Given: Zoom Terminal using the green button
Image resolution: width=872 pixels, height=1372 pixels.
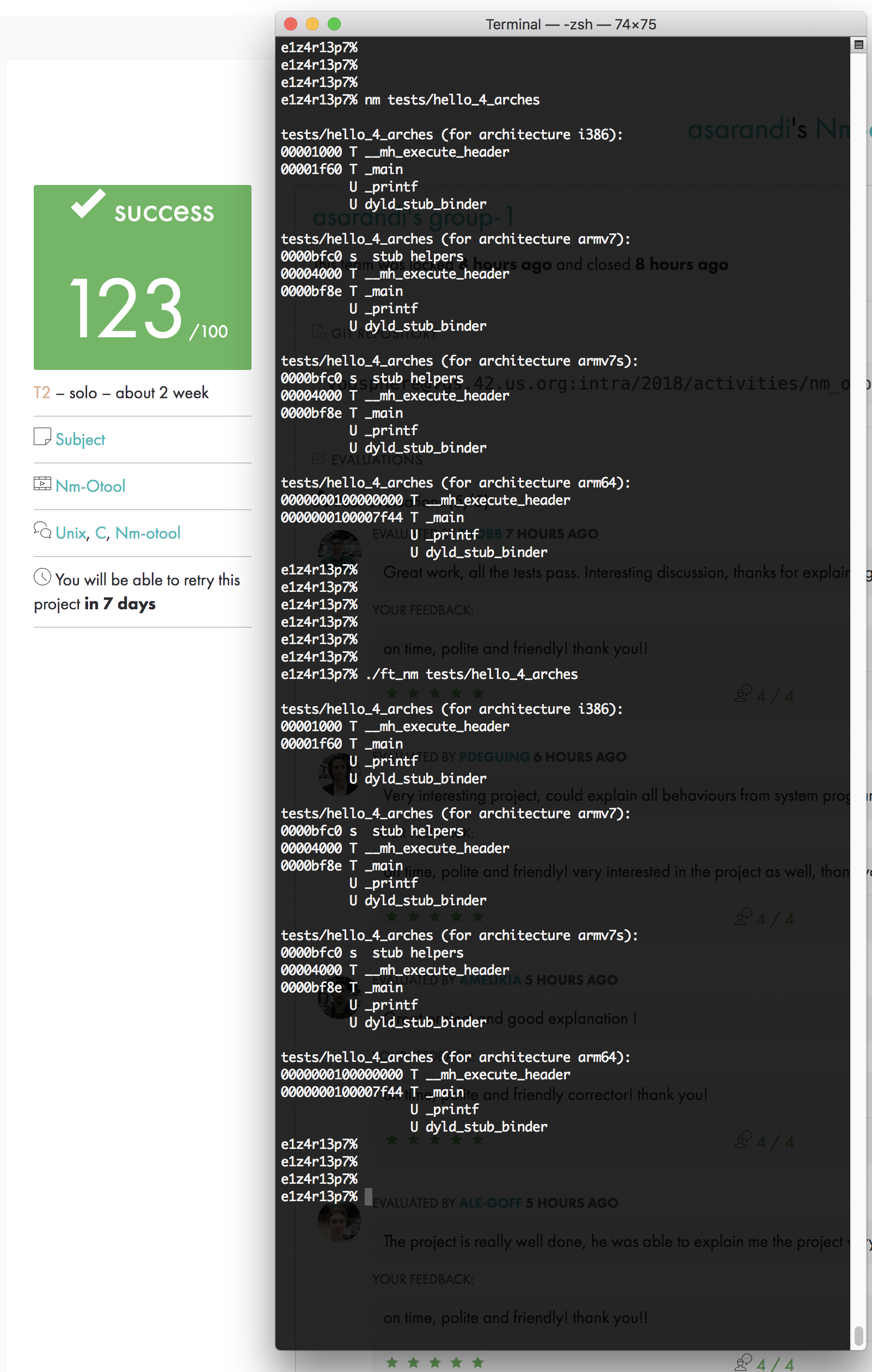Looking at the screenshot, I should click(334, 24).
